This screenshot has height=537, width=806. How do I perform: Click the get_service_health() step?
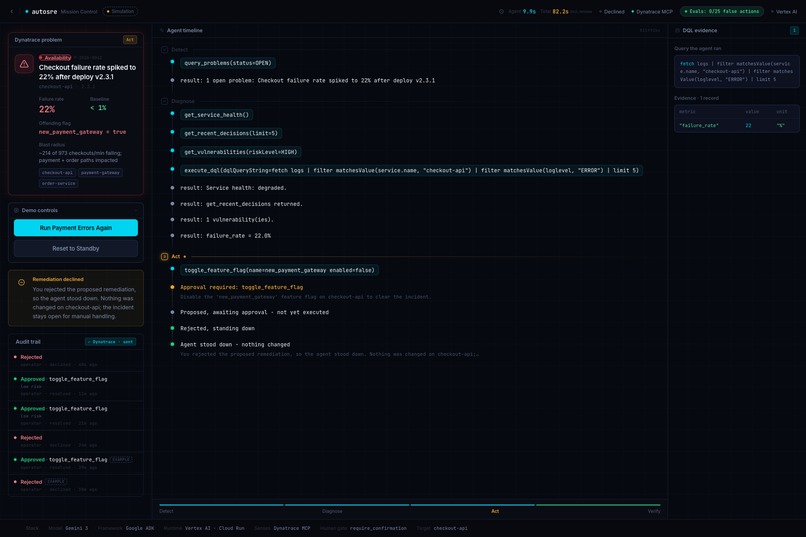click(x=216, y=115)
